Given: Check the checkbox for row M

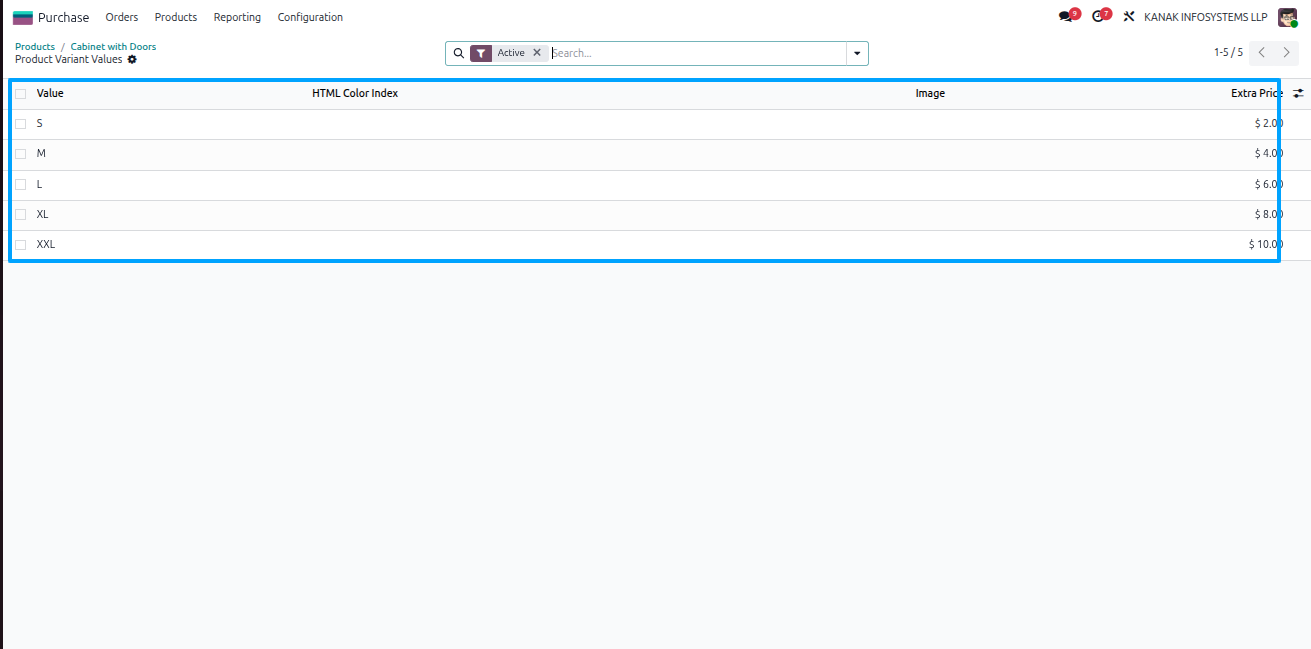Looking at the screenshot, I should (20, 154).
